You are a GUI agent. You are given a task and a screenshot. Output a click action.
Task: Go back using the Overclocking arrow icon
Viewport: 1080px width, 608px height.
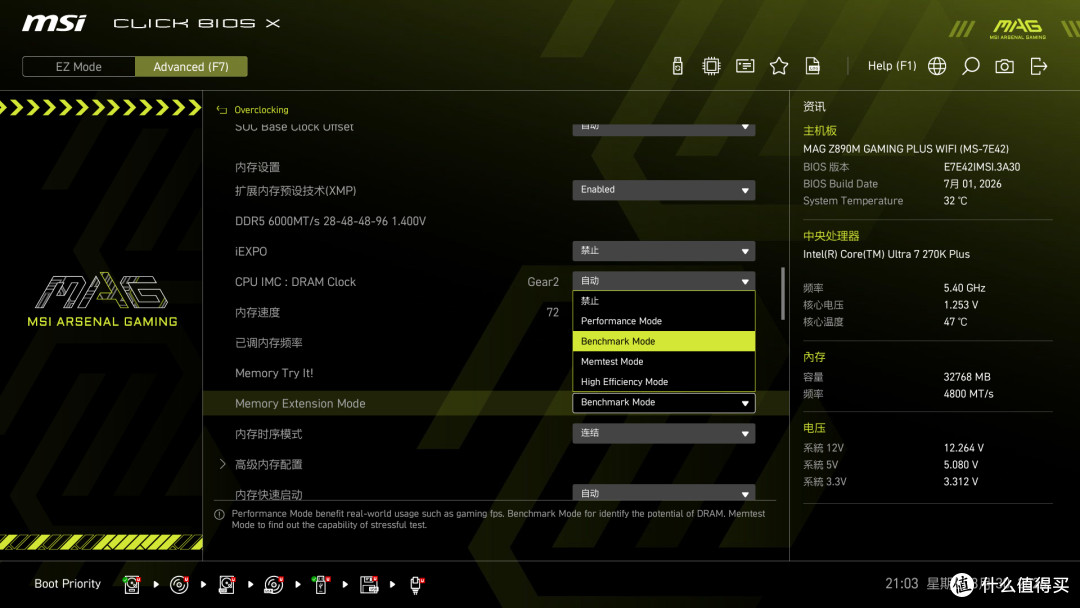222,109
